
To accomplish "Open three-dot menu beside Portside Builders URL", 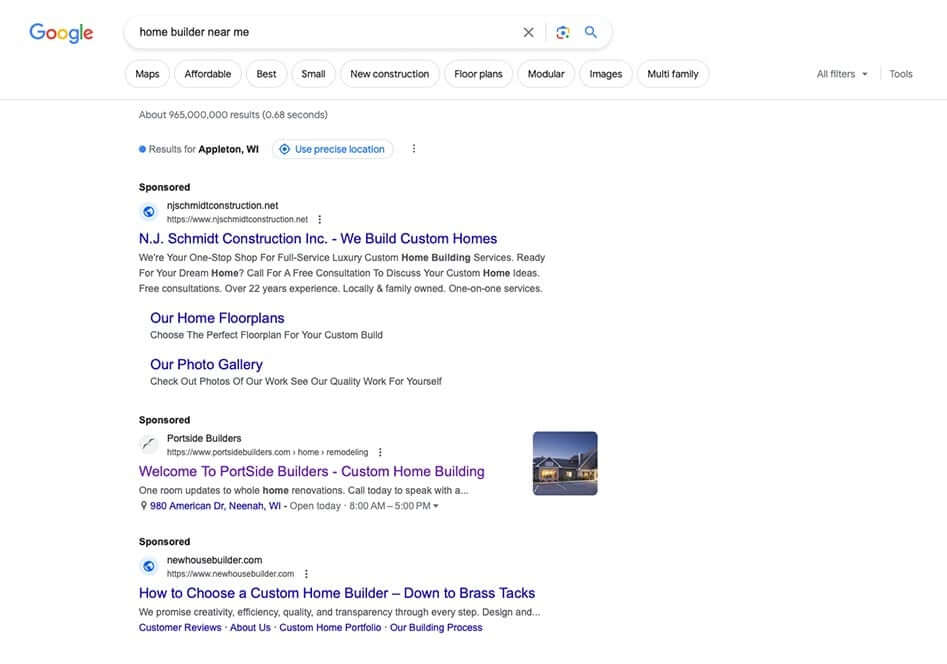I will coord(380,452).
